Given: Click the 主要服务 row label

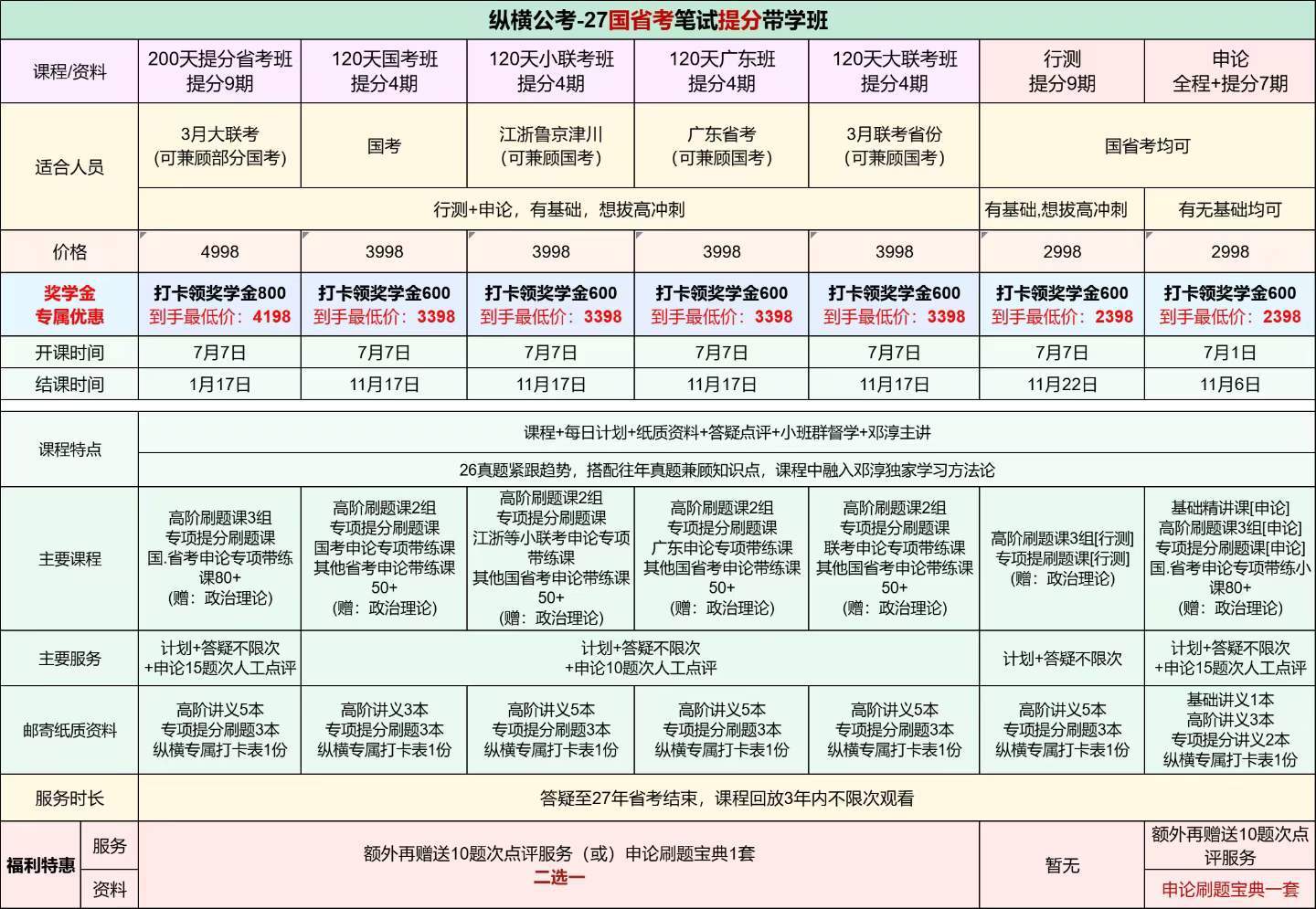Looking at the screenshot, I should click(69, 658).
